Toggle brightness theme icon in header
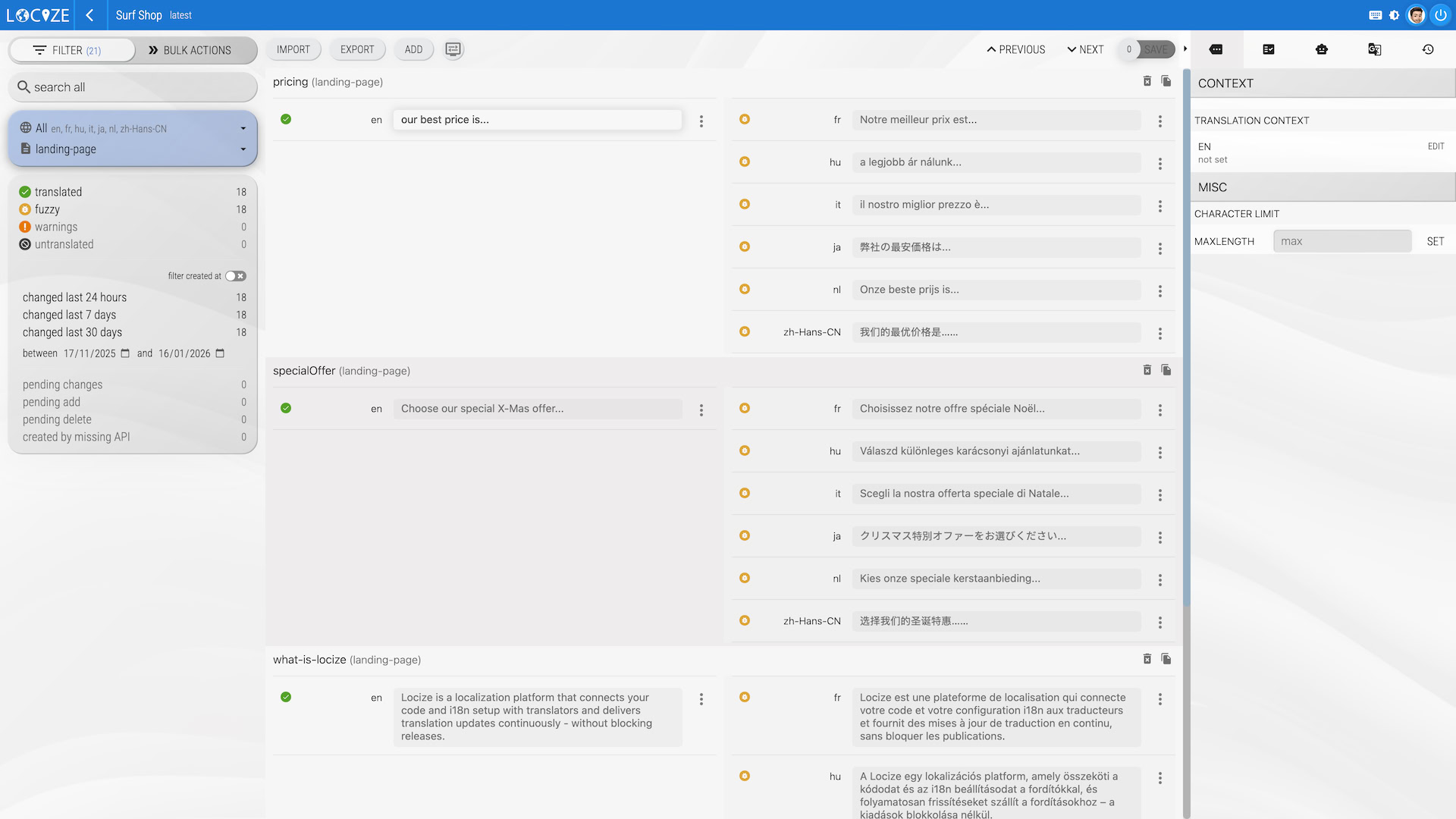Screen dimensions: 1456x819 click(1394, 15)
